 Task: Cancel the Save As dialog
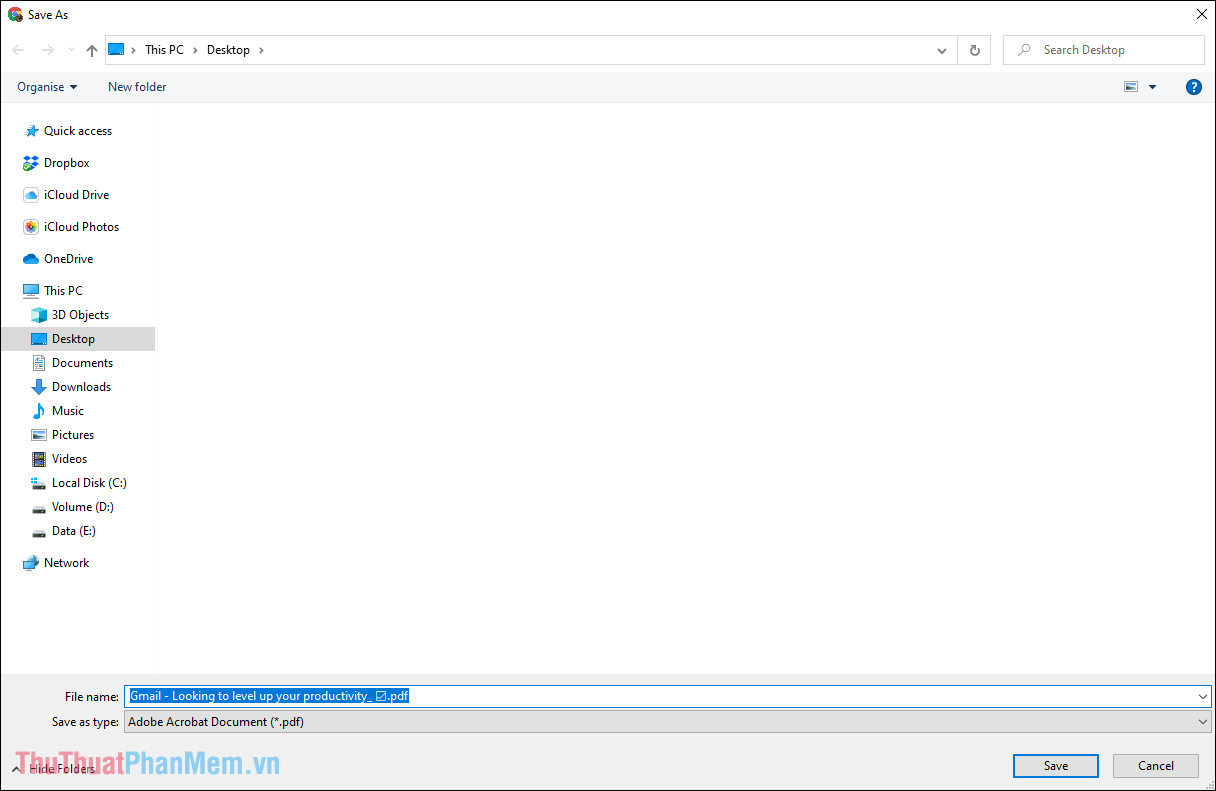[x=1156, y=766]
